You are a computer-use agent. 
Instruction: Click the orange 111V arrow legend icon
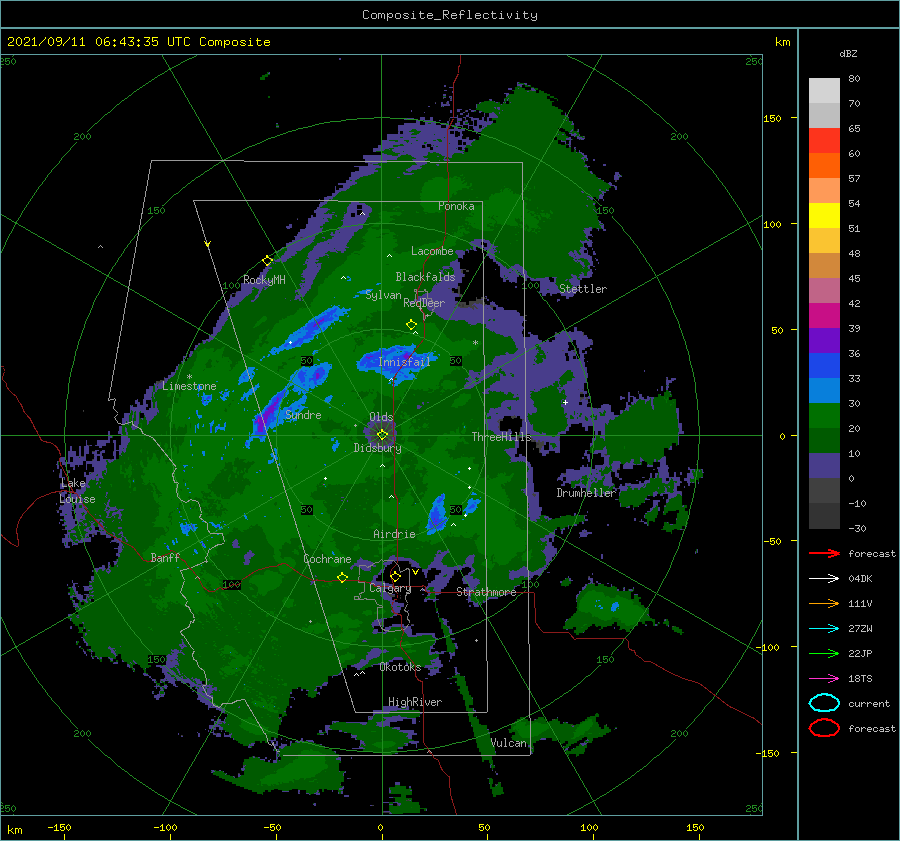coord(824,603)
